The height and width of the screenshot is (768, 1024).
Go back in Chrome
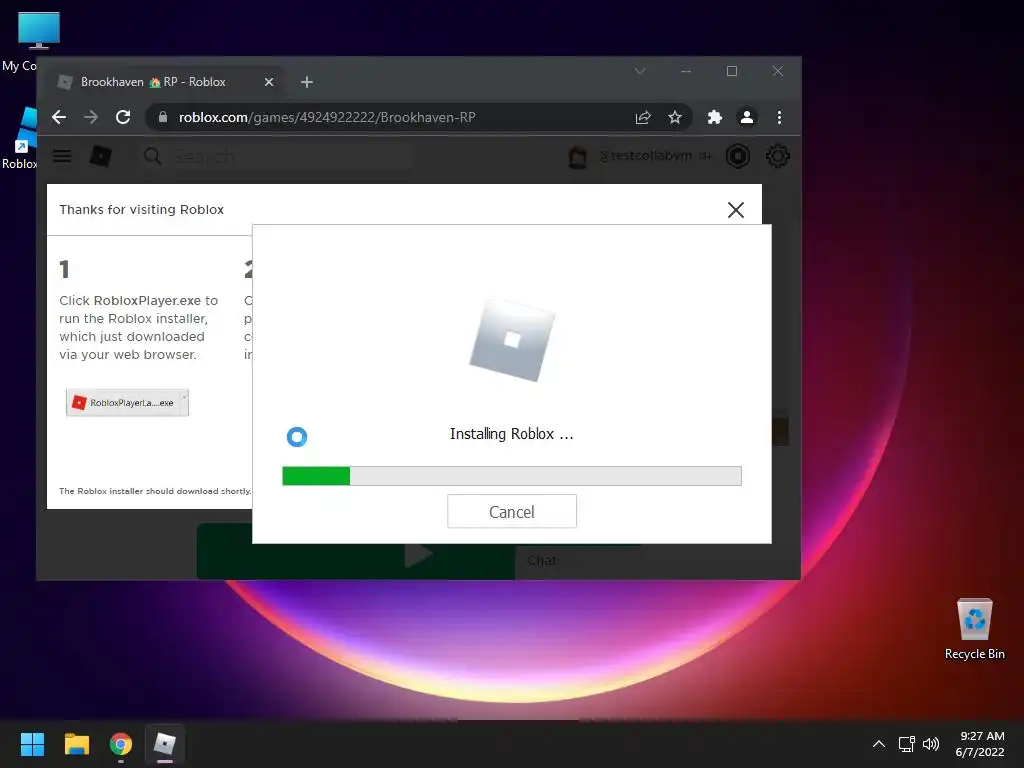pyautogui.click(x=59, y=117)
